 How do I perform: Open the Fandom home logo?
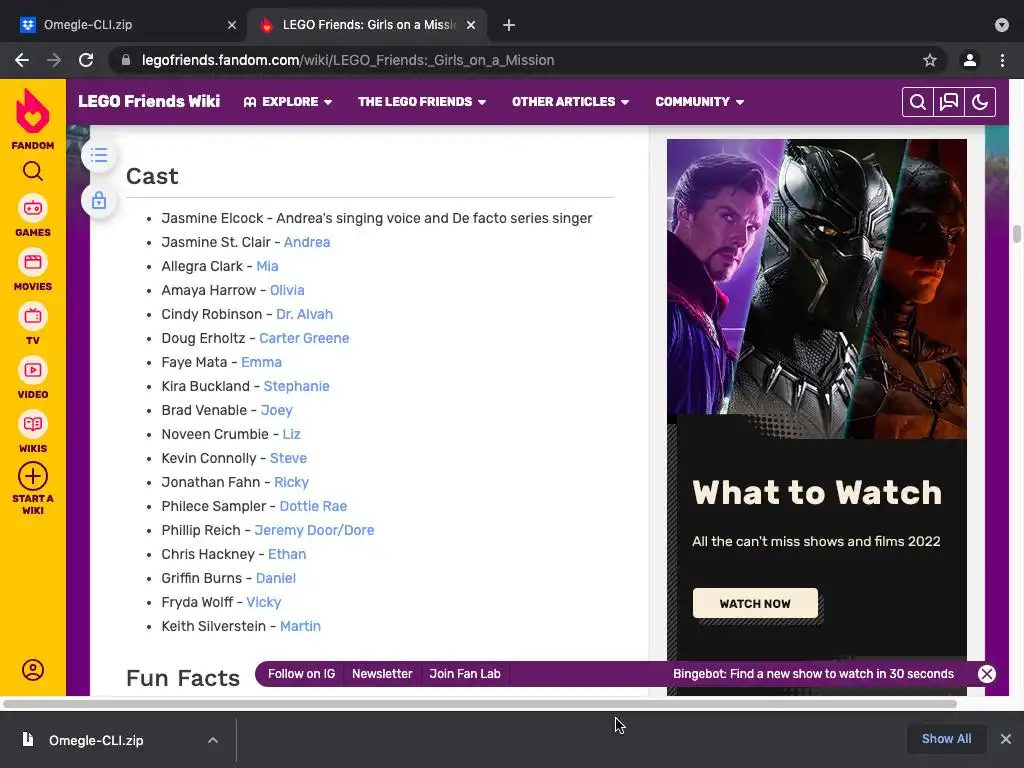point(33,119)
